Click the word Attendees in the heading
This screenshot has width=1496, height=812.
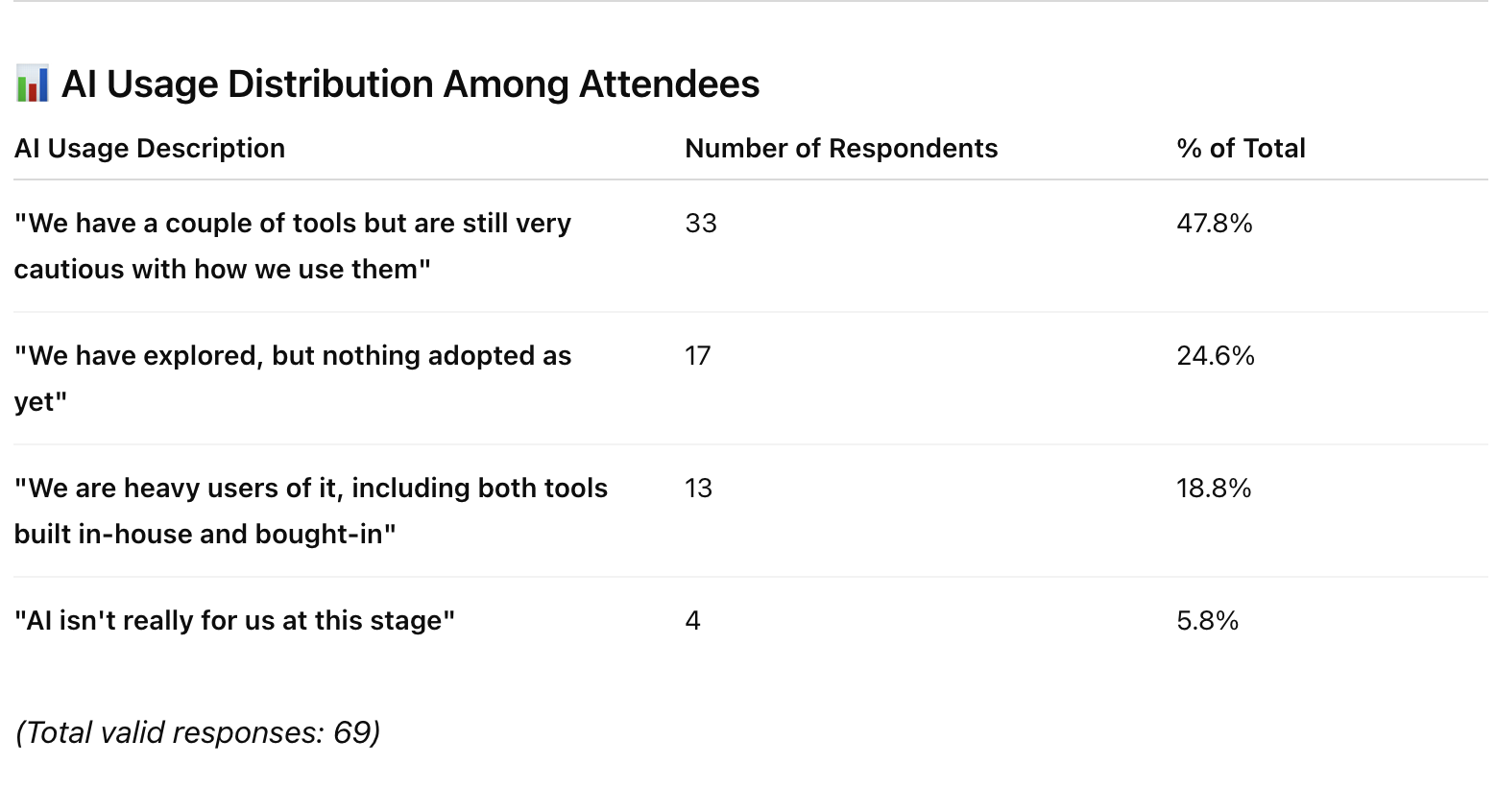coord(669,84)
